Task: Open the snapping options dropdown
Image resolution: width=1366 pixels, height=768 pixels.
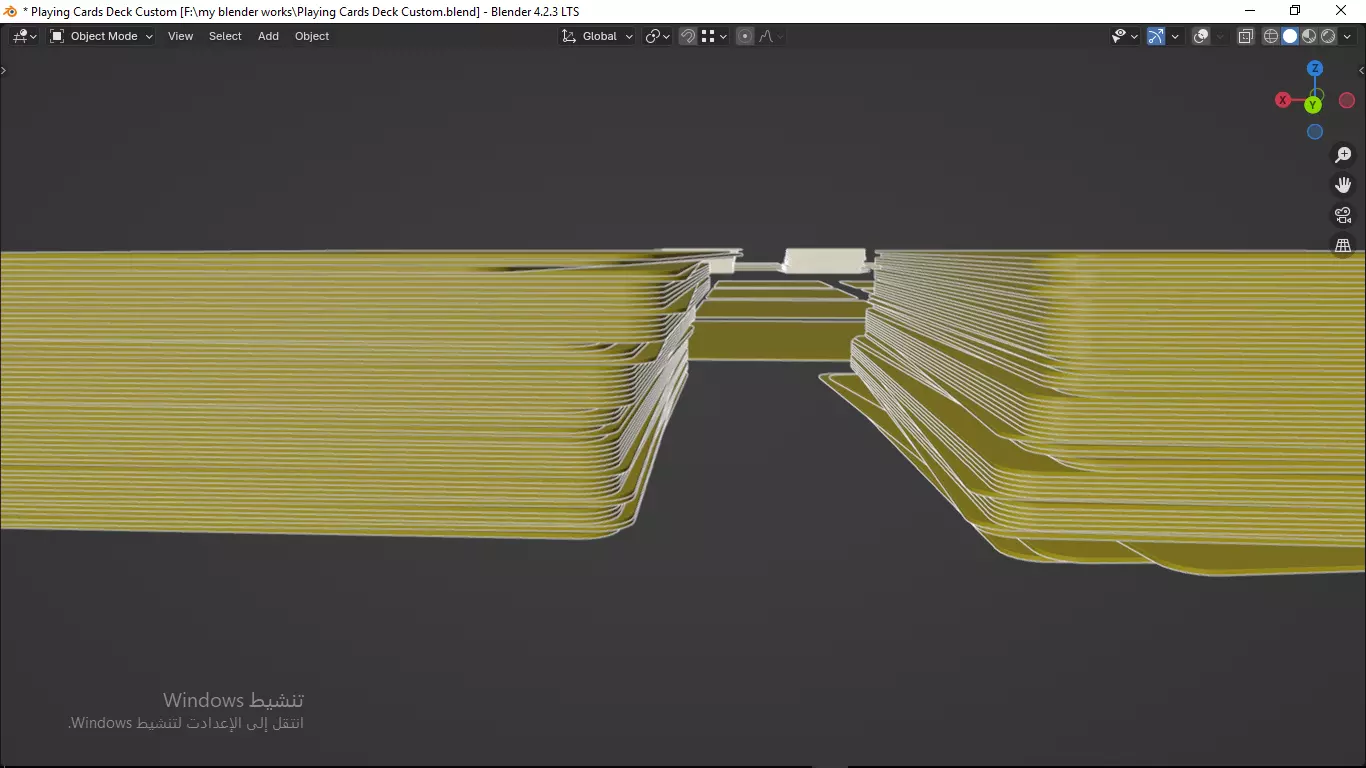Action: coord(714,36)
